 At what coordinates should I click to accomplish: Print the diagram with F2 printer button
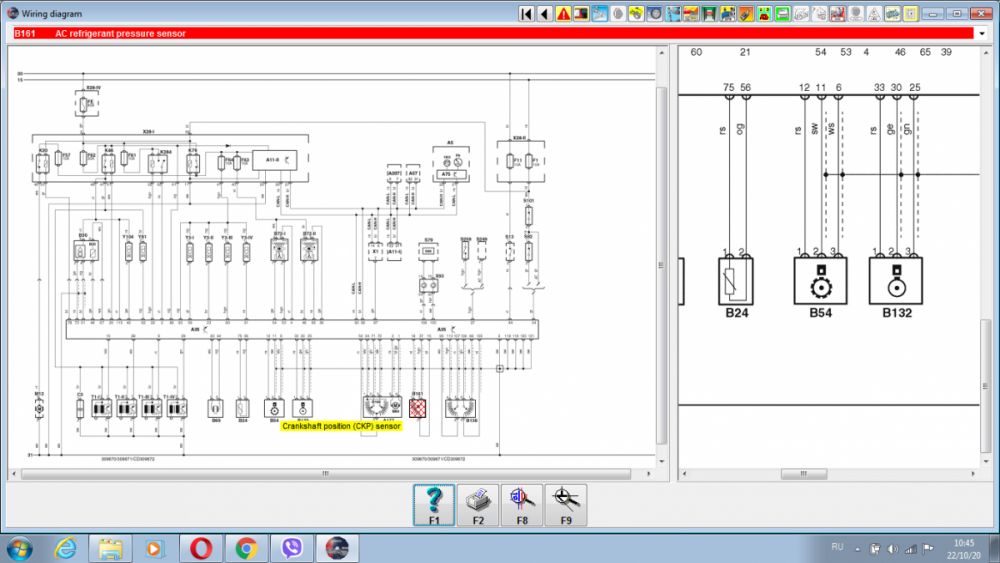point(478,505)
